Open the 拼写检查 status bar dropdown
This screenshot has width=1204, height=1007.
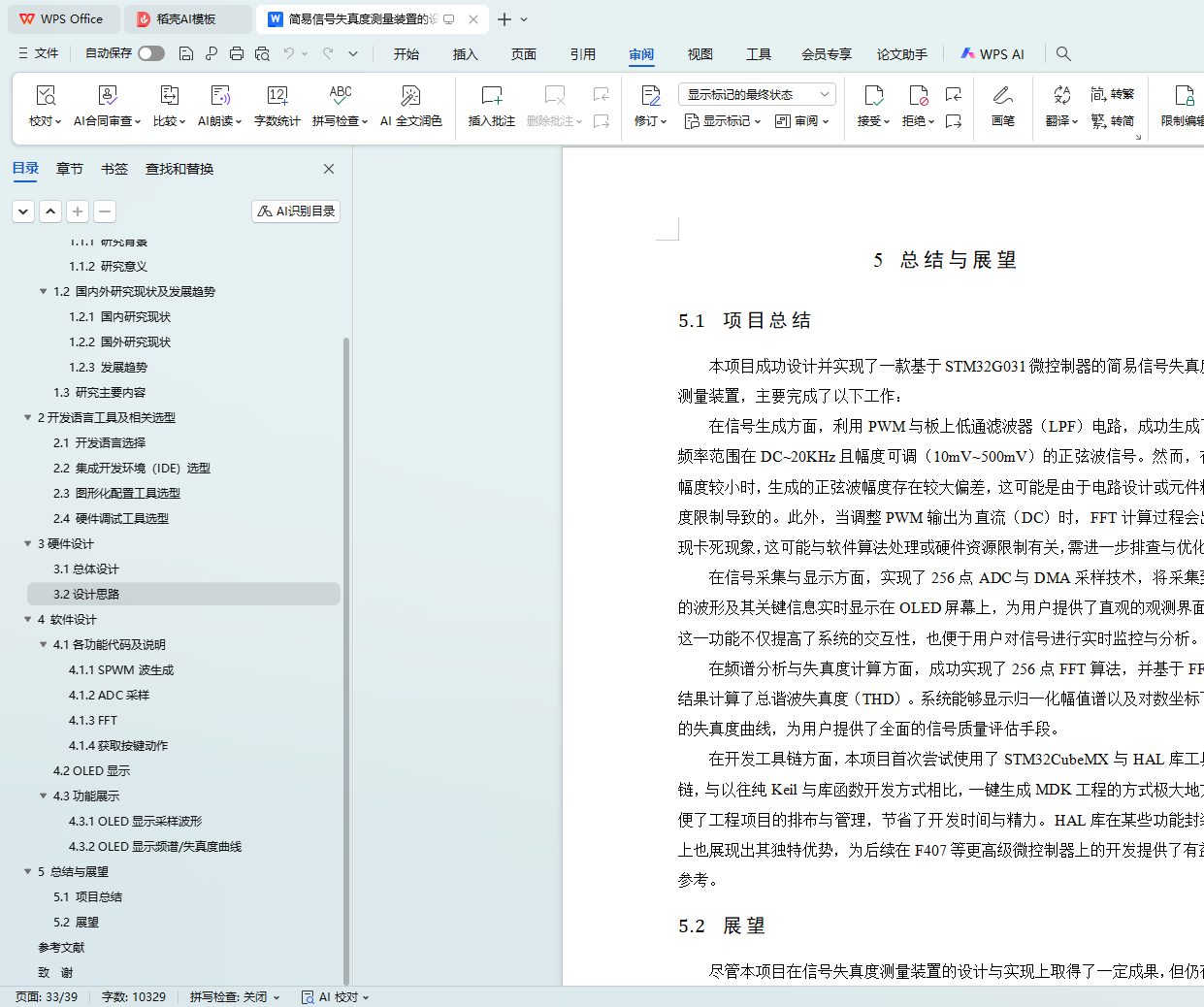click(x=235, y=996)
